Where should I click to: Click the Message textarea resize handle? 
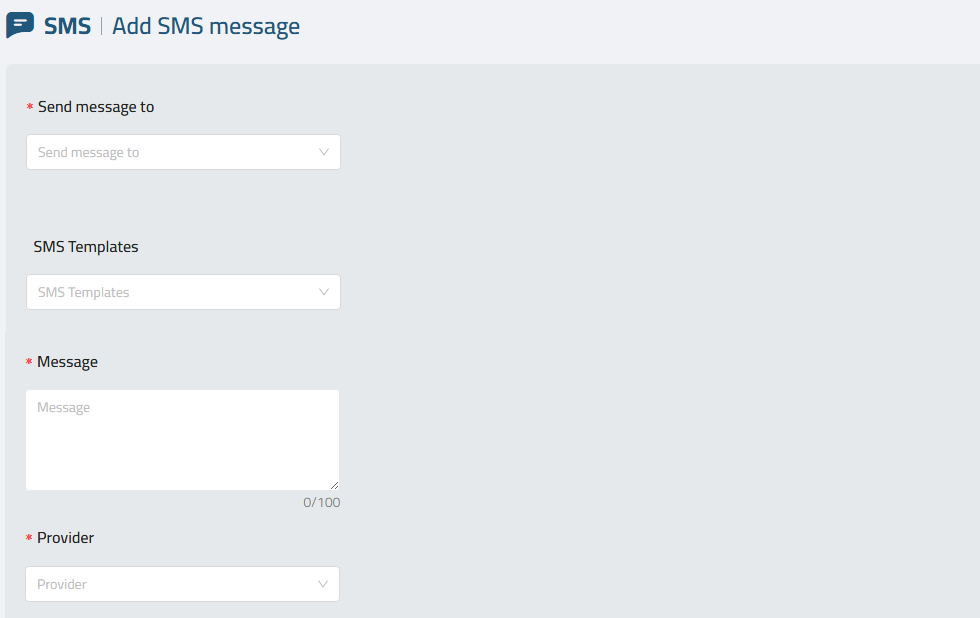click(x=334, y=485)
